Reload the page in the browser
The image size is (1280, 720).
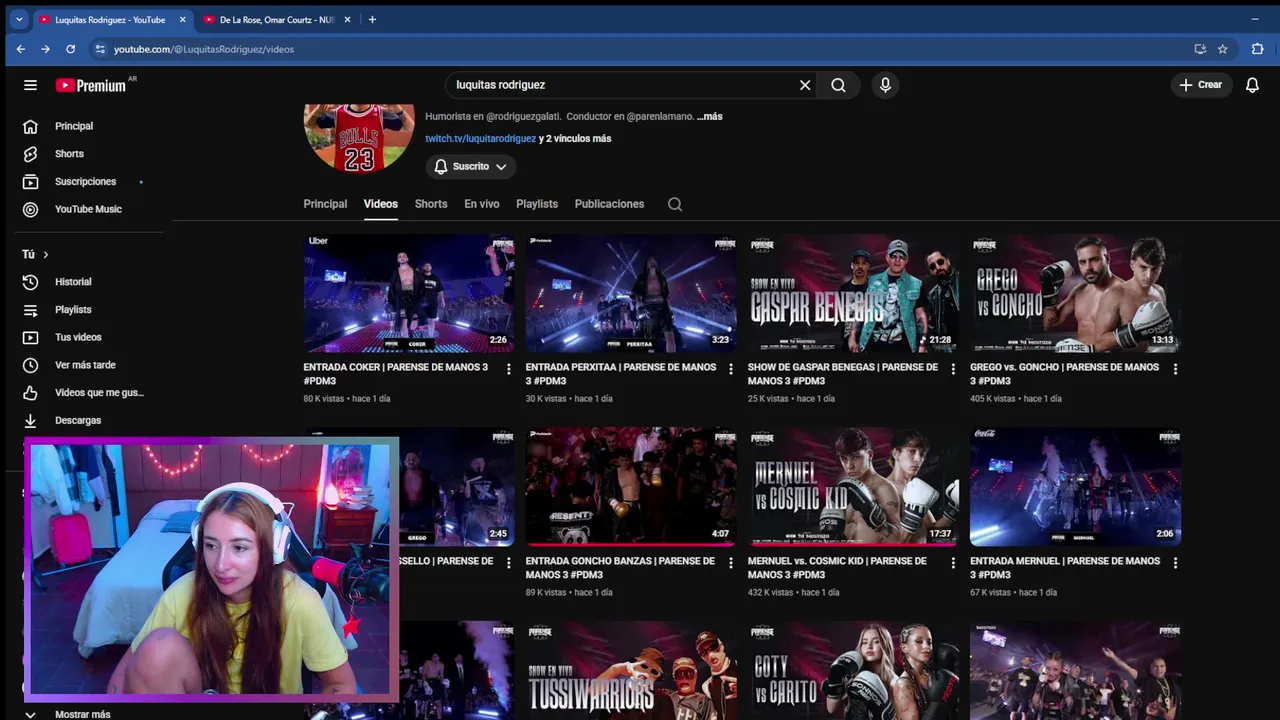(x=70, y=49)
